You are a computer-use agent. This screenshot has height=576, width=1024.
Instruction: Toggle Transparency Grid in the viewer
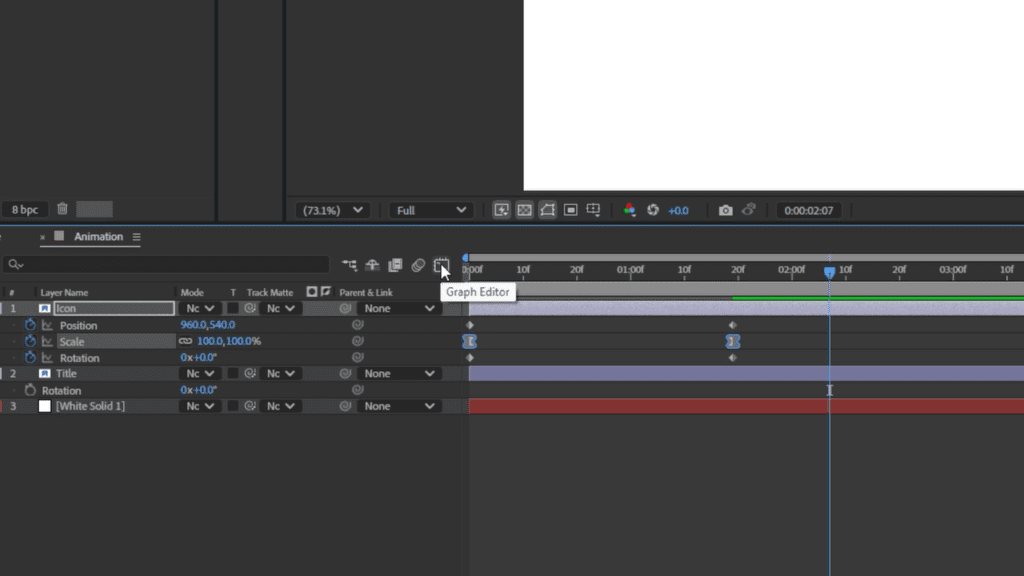[524, 210]
